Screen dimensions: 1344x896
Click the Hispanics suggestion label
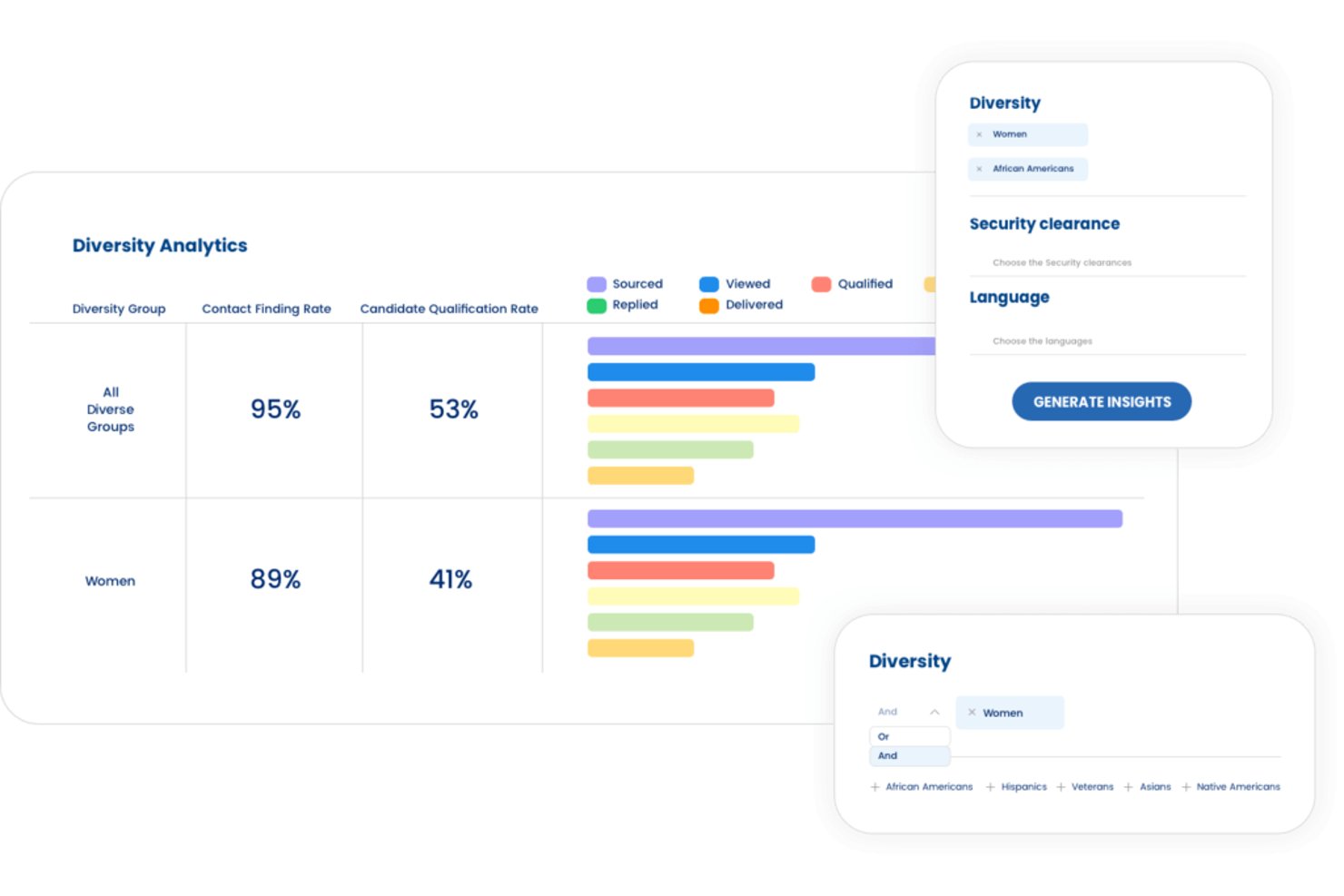pos(1024,787)
